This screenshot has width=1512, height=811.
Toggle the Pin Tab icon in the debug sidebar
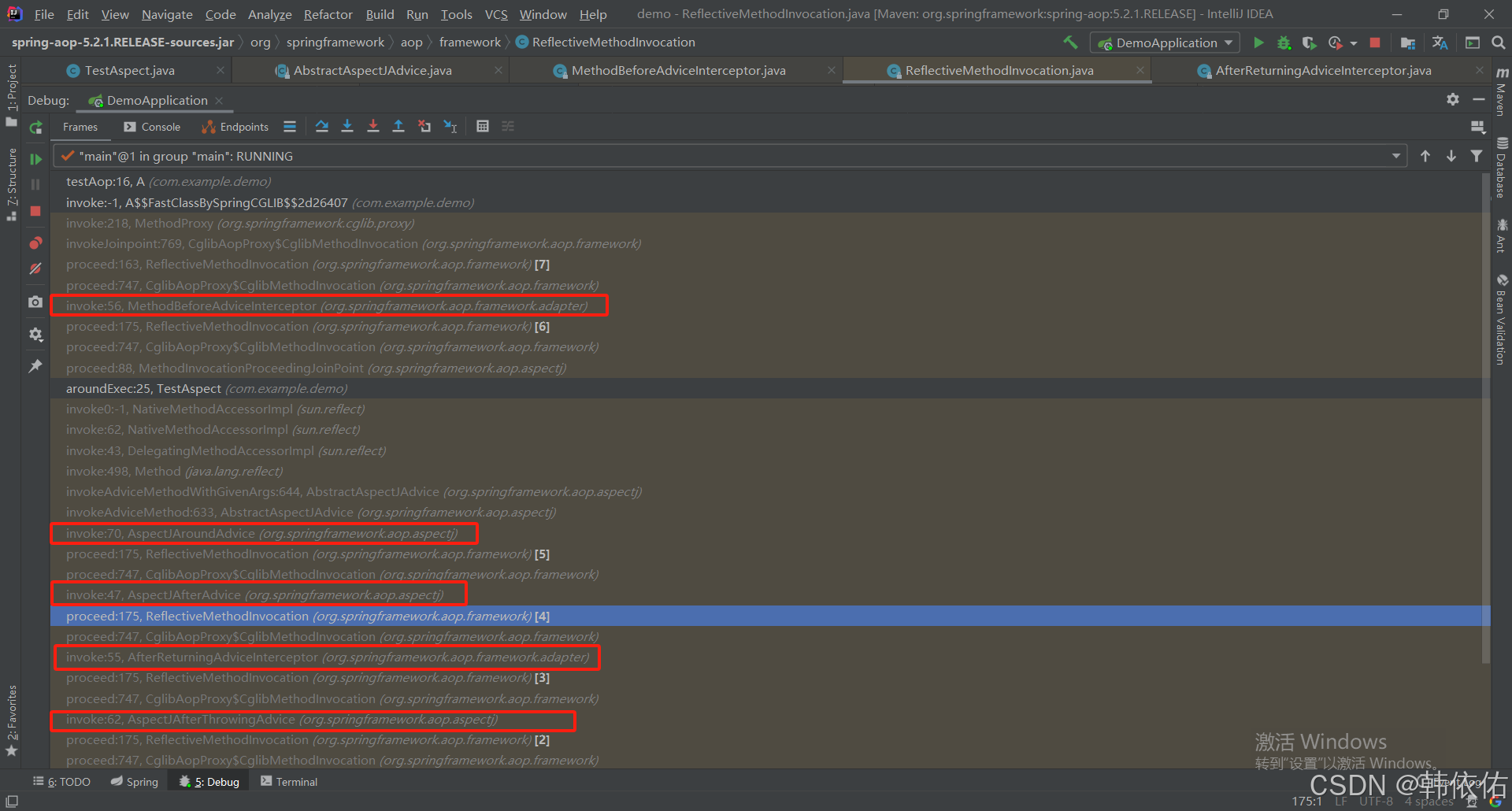coord(35,366)
